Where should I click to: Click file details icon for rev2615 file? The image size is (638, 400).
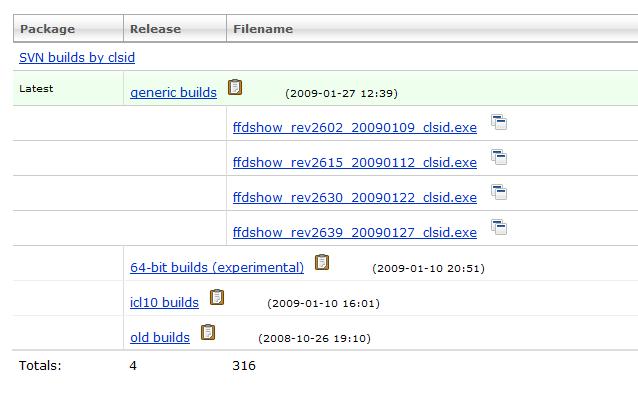click(499, 157)
